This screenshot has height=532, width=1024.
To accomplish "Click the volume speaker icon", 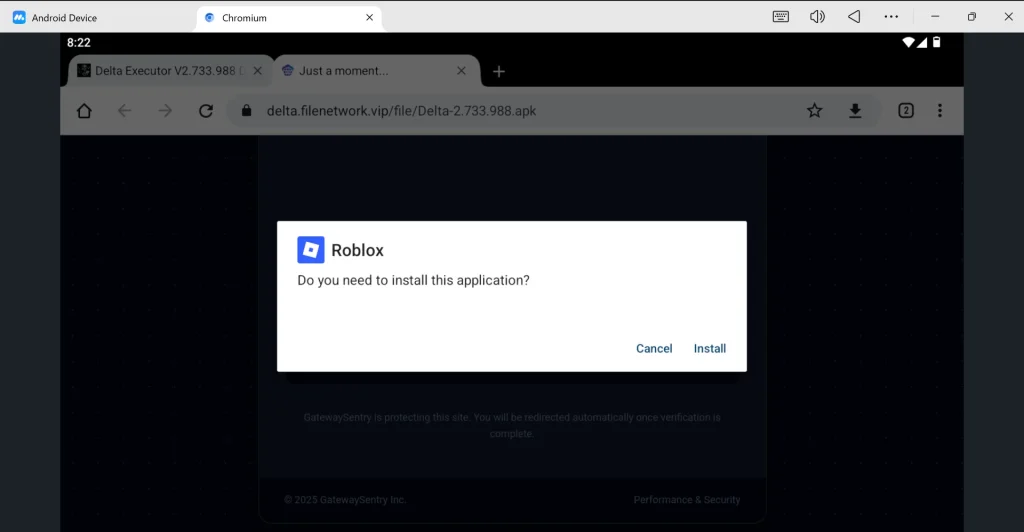I will (817, 17).
